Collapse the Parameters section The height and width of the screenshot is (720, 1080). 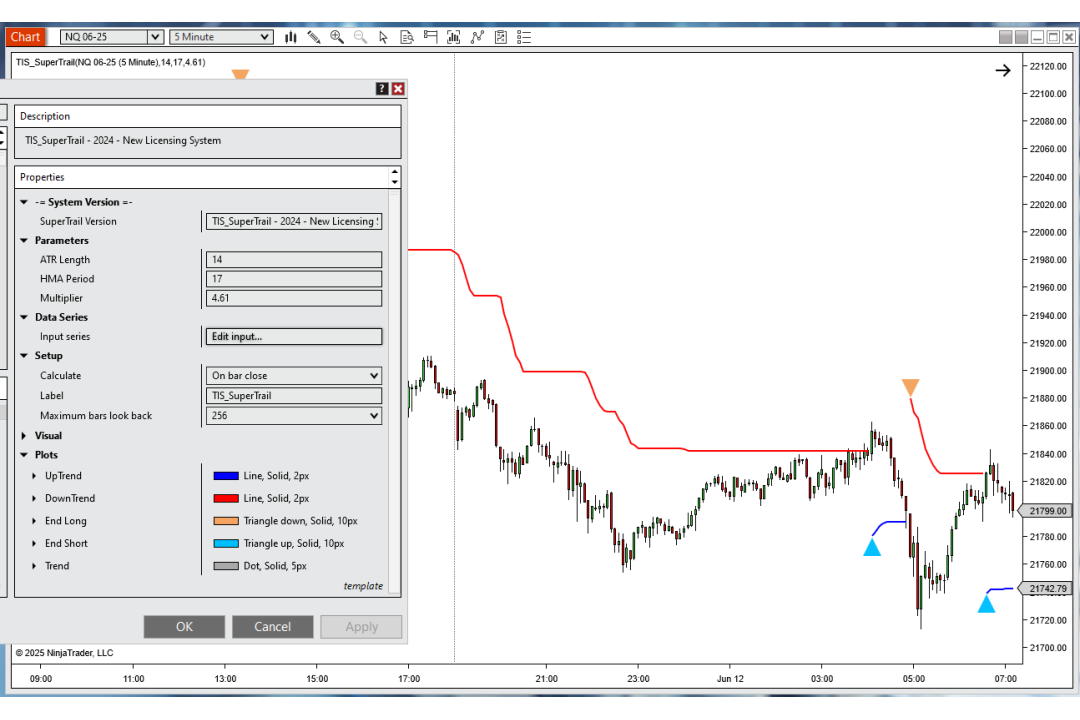24,240
